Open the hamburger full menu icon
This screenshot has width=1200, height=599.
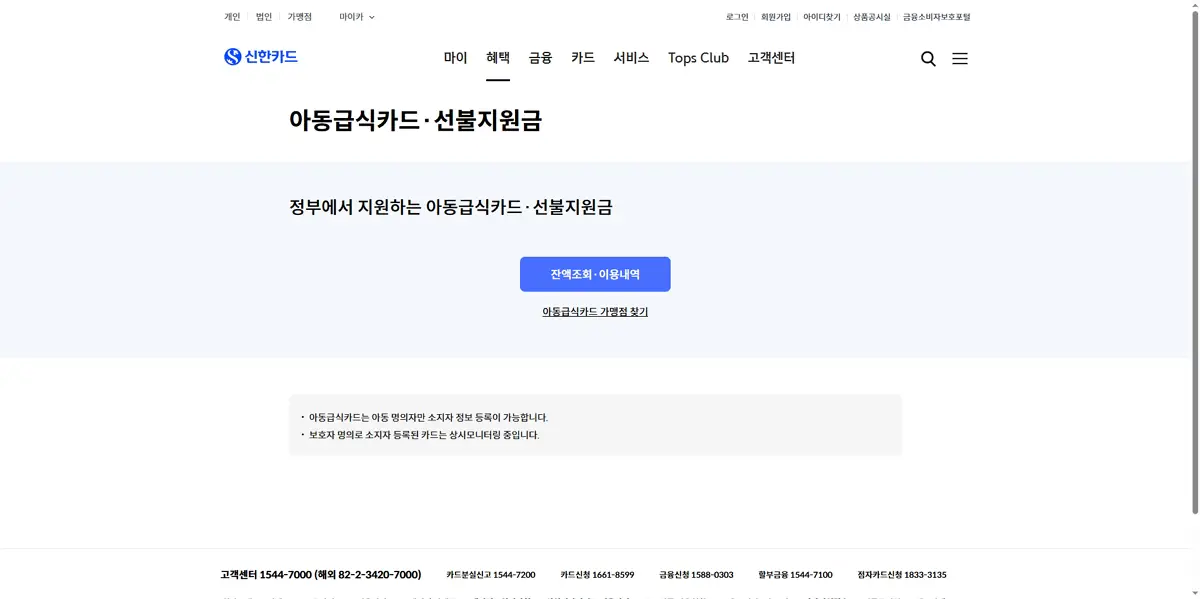[960, 59]
